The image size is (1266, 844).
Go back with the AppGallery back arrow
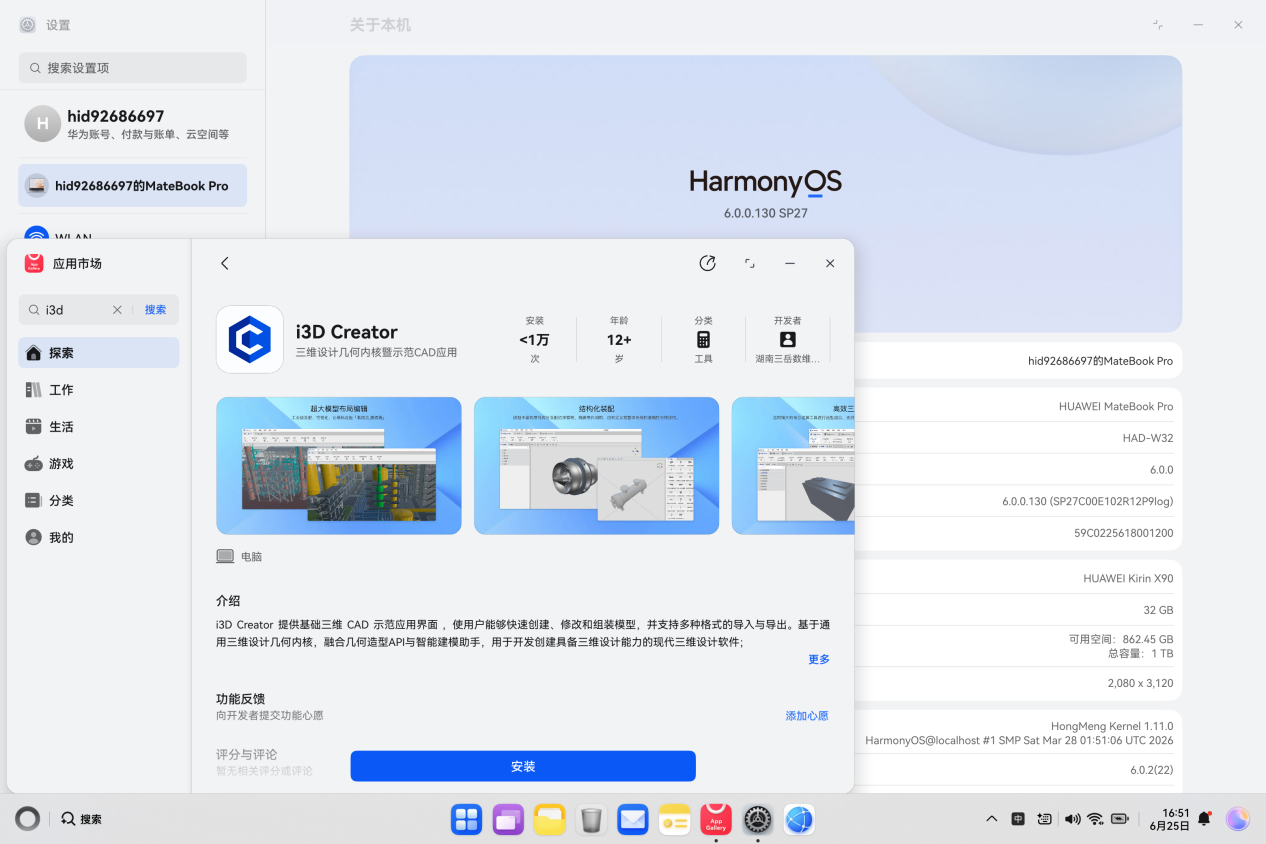pyautogui.click(x=225, y=263)
